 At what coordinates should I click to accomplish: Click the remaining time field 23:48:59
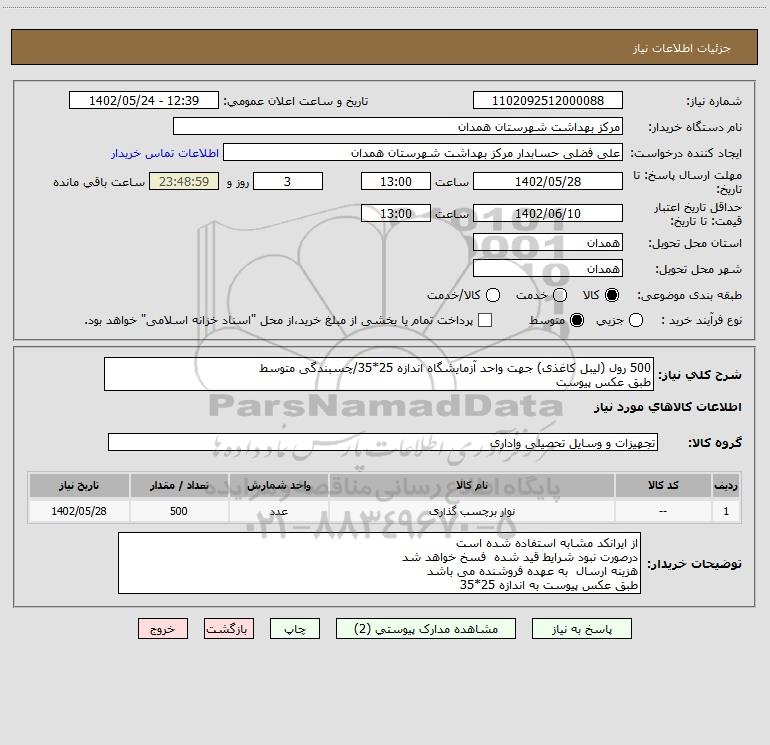(184, 181)
